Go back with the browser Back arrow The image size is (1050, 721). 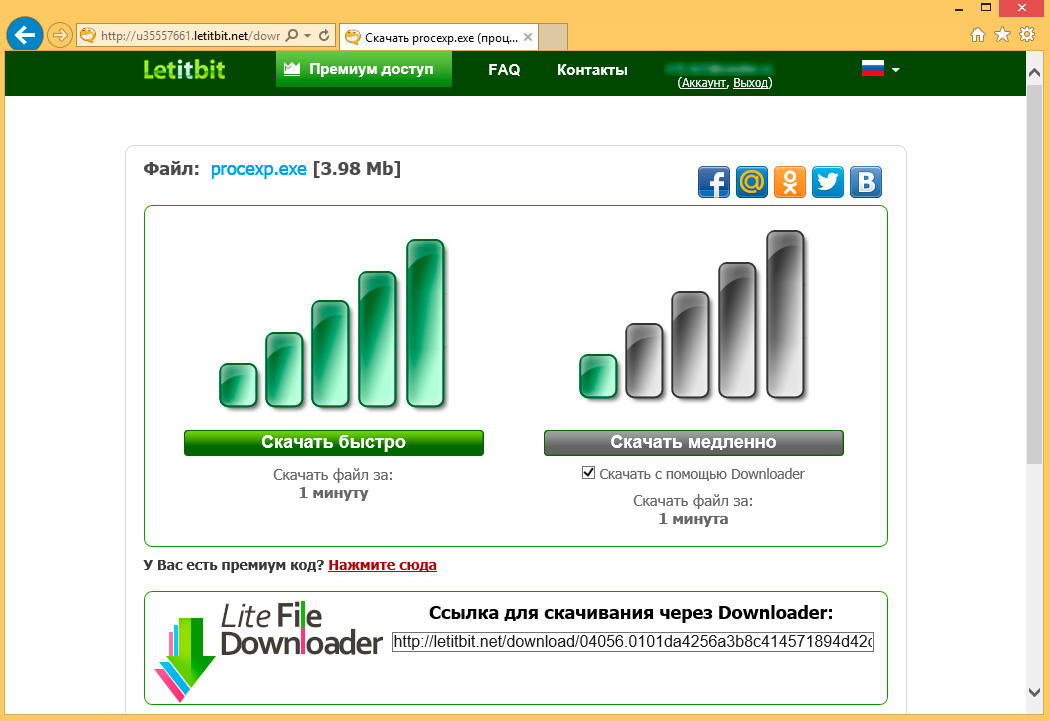click(x=25, y=35)
